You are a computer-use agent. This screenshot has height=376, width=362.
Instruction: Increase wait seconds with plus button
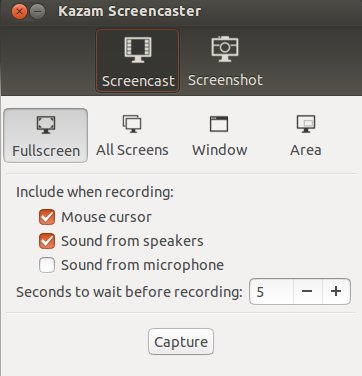(336, 292)
